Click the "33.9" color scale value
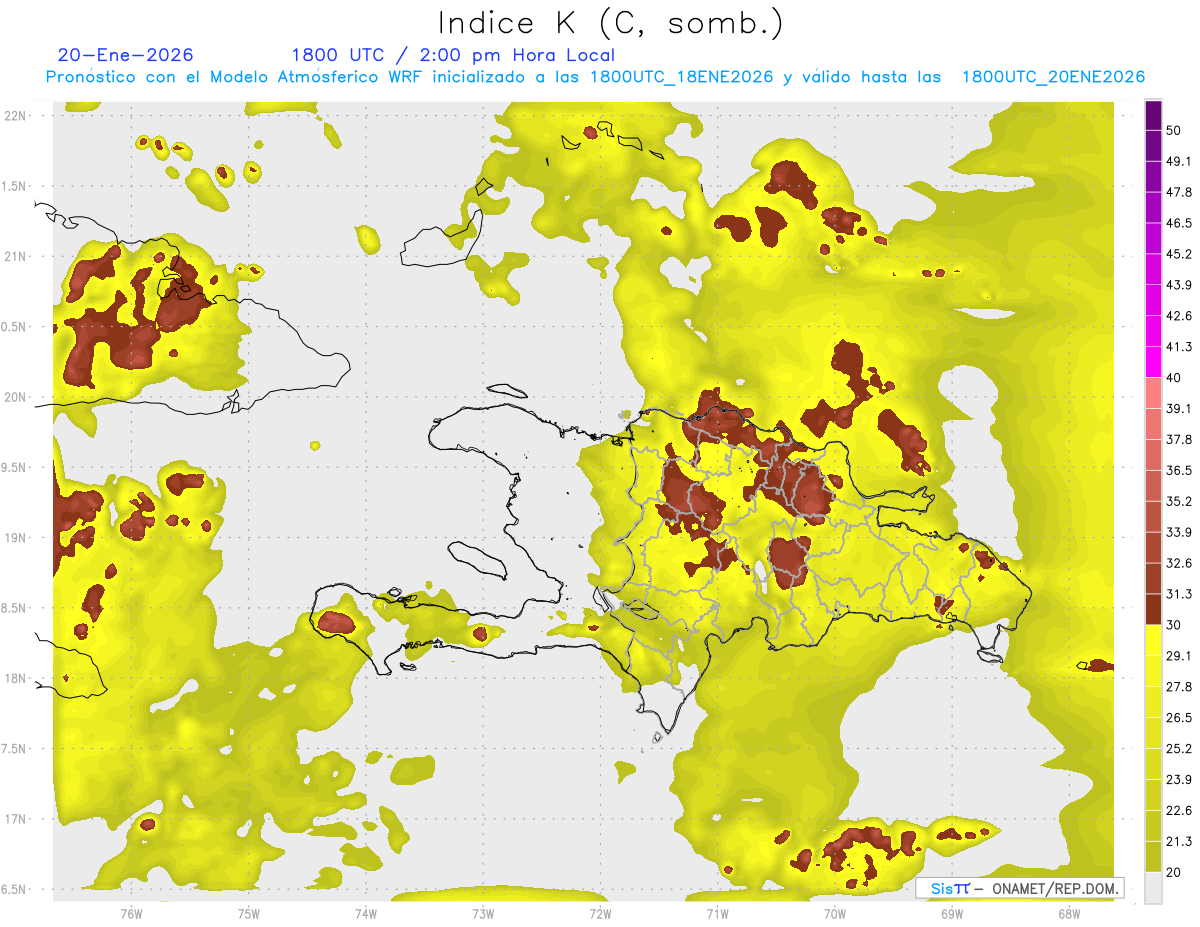 click(1179, 532)
